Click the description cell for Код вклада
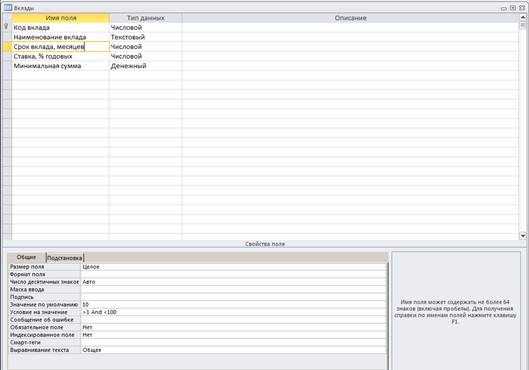 click(x=350, y=27)
